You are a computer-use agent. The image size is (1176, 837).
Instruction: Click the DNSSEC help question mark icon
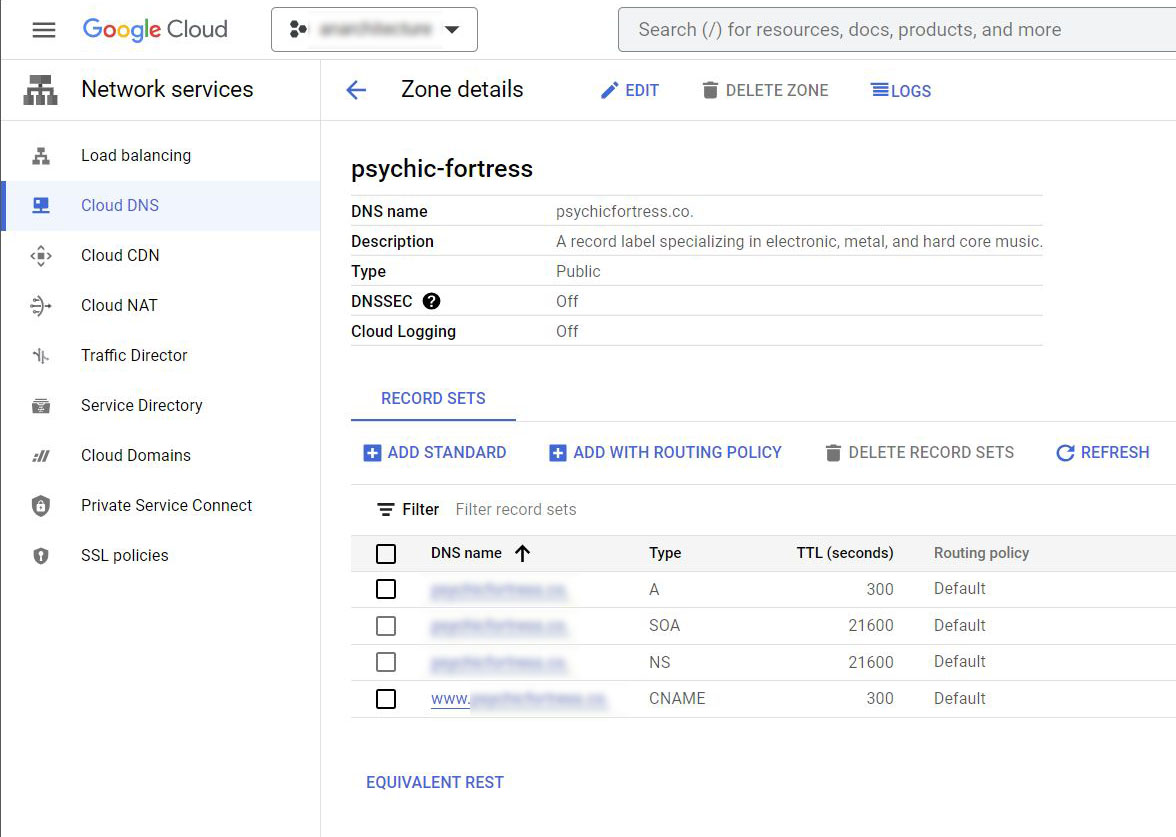(x=431, y=302)
